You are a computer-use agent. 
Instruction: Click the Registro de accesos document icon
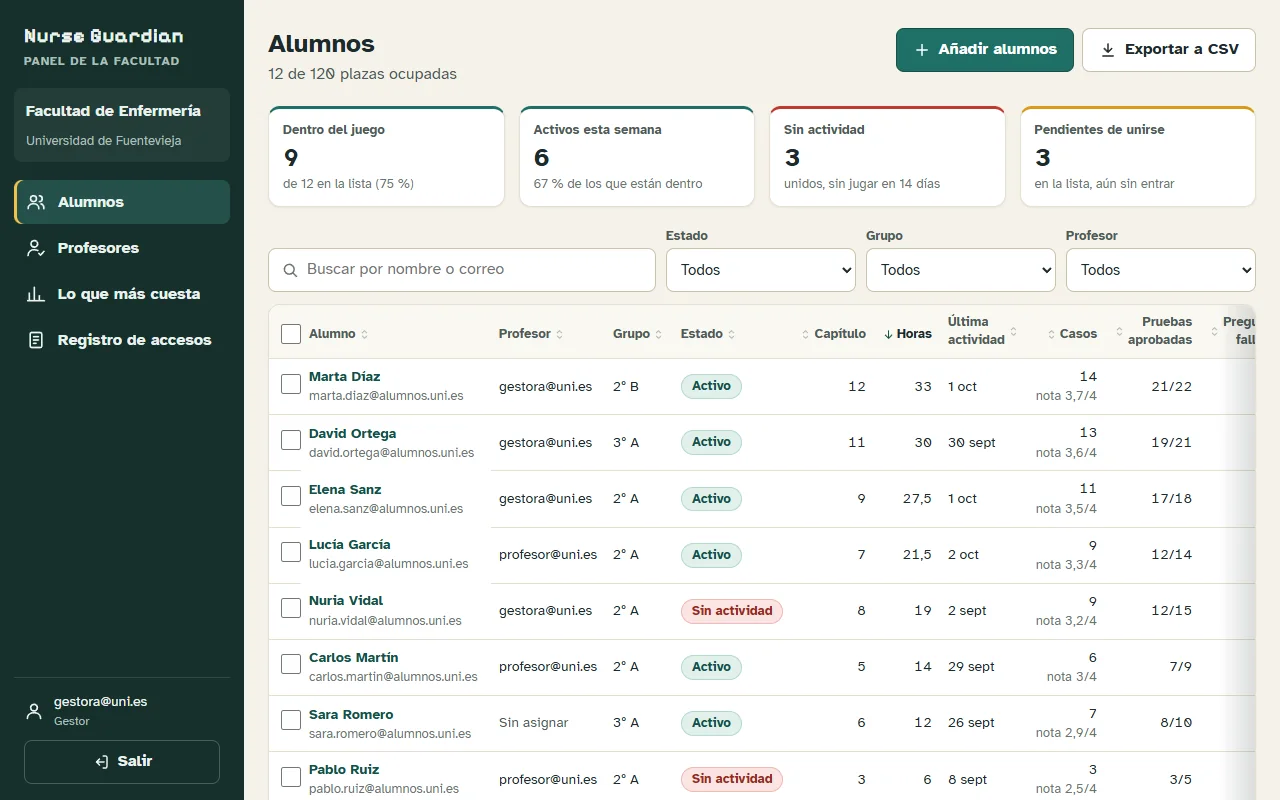(x=36, y=340)
